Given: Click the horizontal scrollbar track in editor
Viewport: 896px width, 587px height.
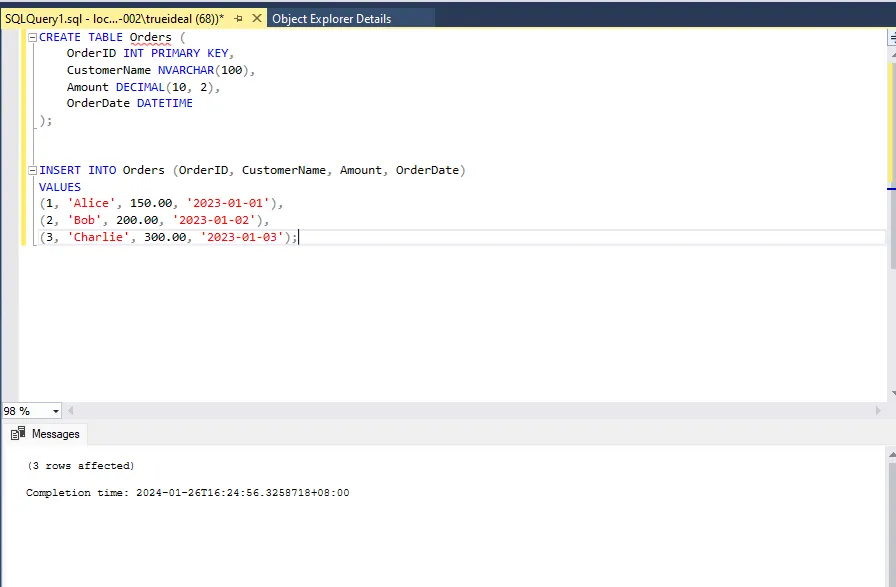Looking at the screenshot, I should tap(470, 411).
